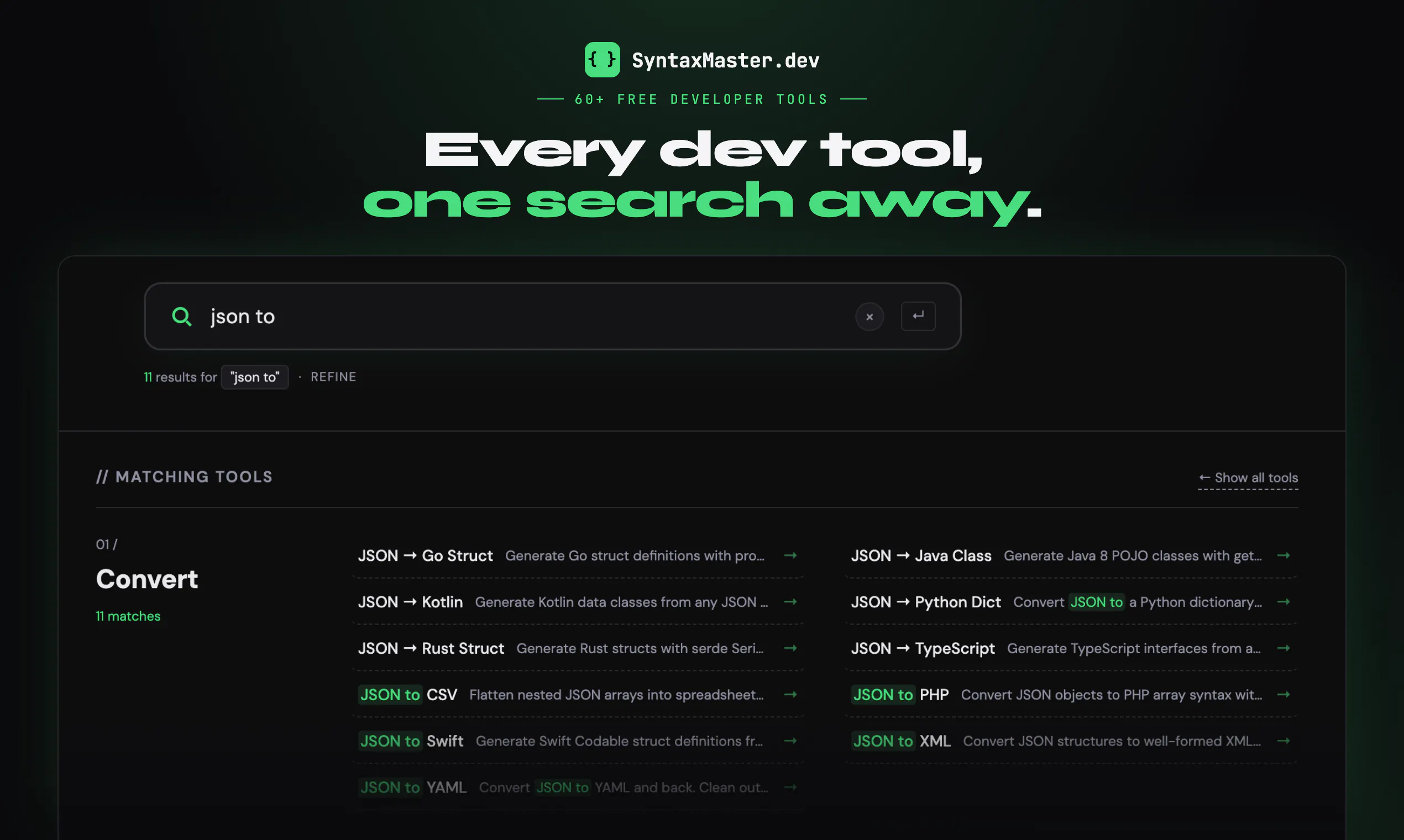
Task: Open the JSON → Python Dict tool
Action: pyautogui.click(x=1071, y=602)
